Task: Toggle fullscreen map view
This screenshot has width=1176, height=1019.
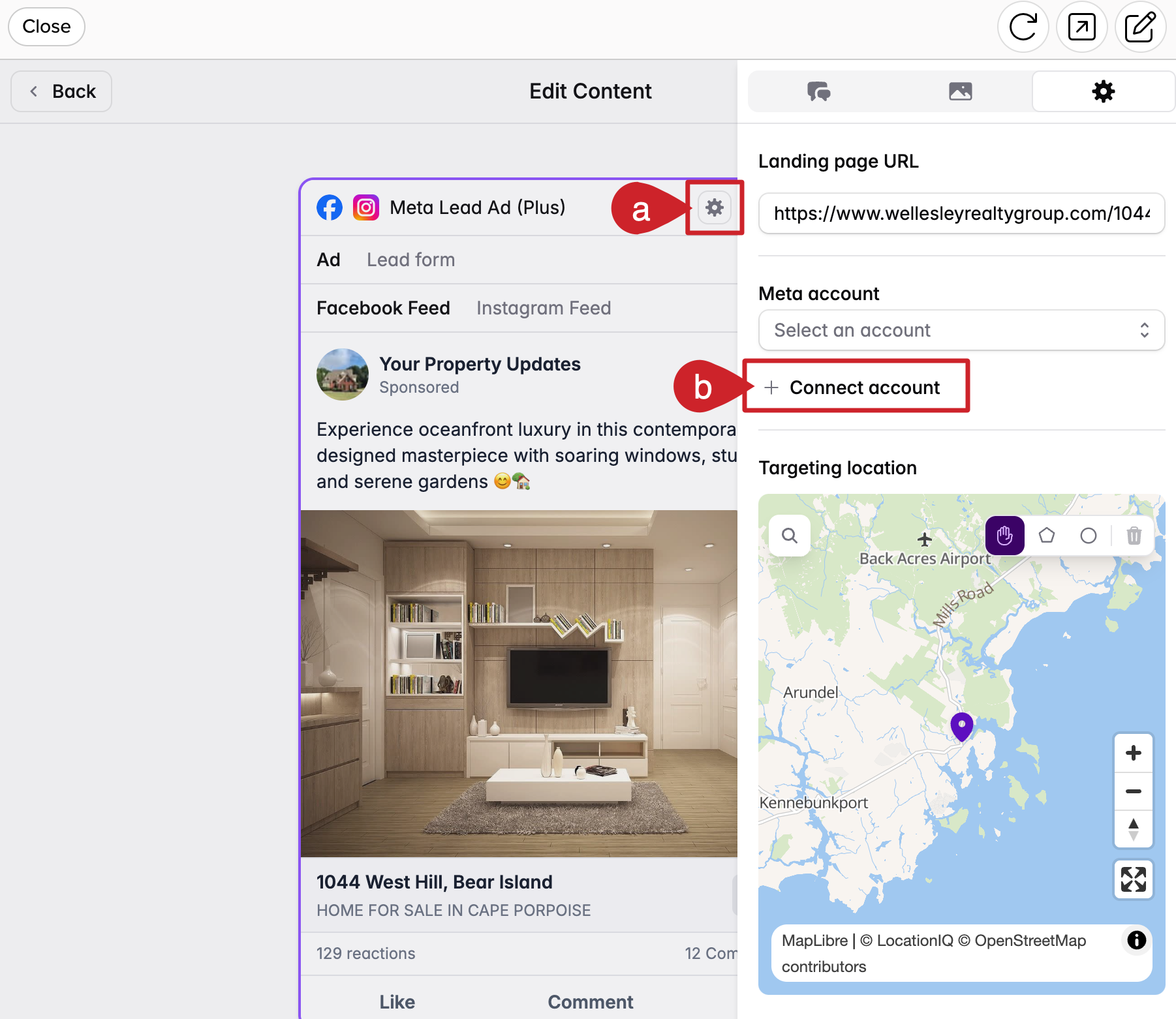Action: [1134, 879]
